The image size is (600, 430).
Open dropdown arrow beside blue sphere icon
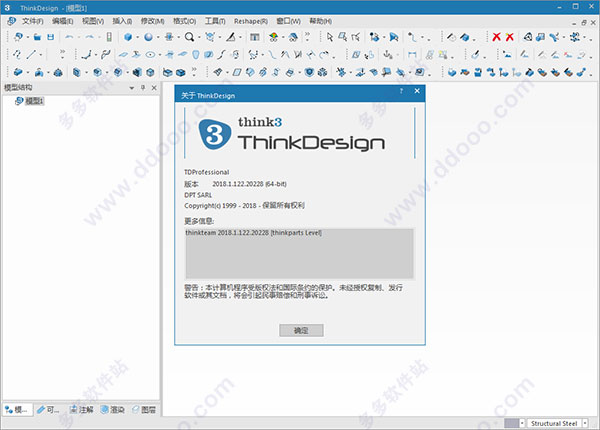coord(158,37)
